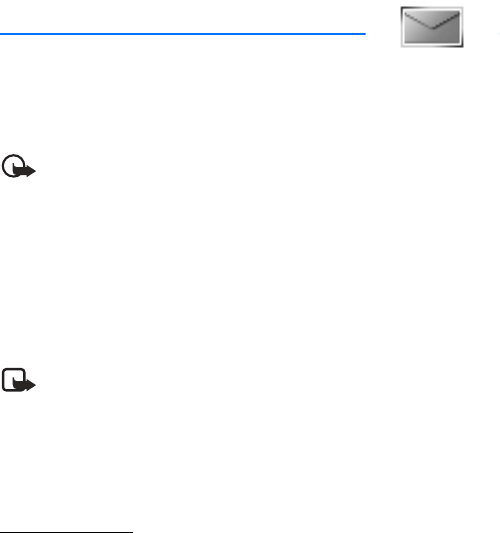Image resolution: width=500 pixels, height=533 pixels.
Task: Choose the envelope graphic beside blue line
Action: (x=432, y=27)
